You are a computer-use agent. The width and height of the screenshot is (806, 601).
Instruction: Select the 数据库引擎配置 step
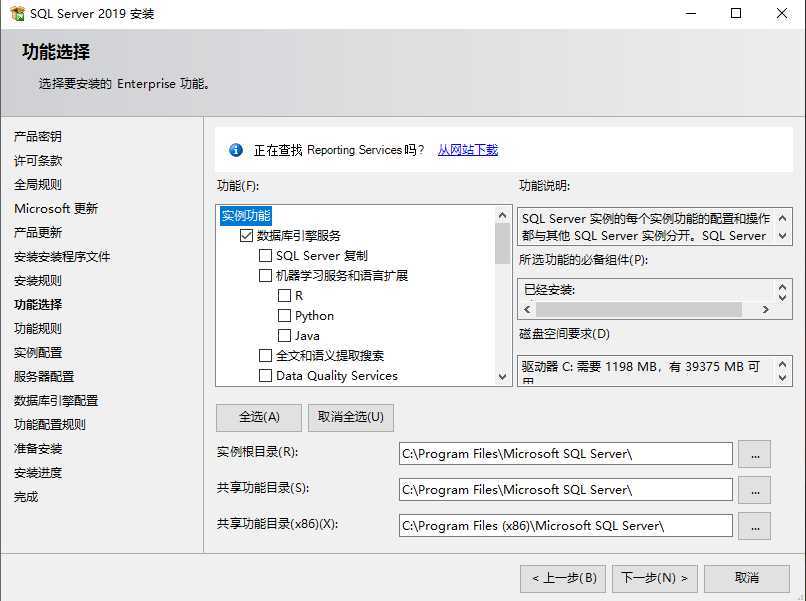pos(56,400)
